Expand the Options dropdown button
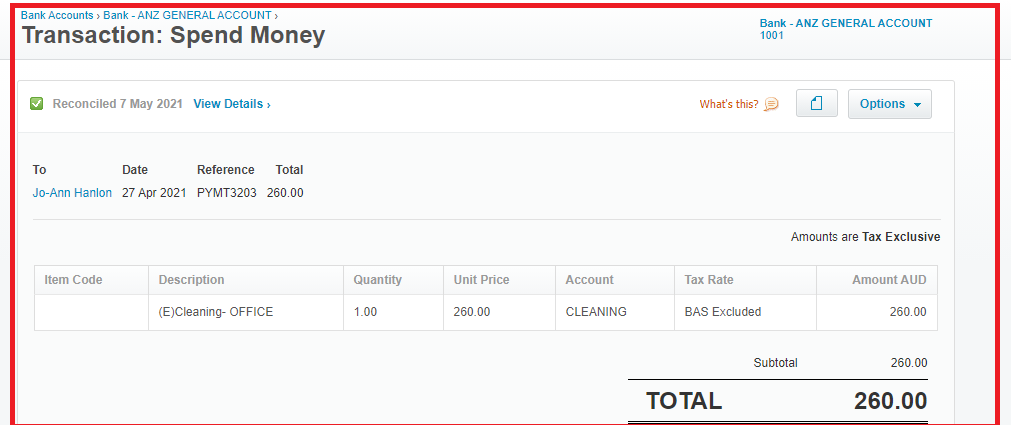The image size is (1011, 425). pyautogui.click(x=890, y=104)
